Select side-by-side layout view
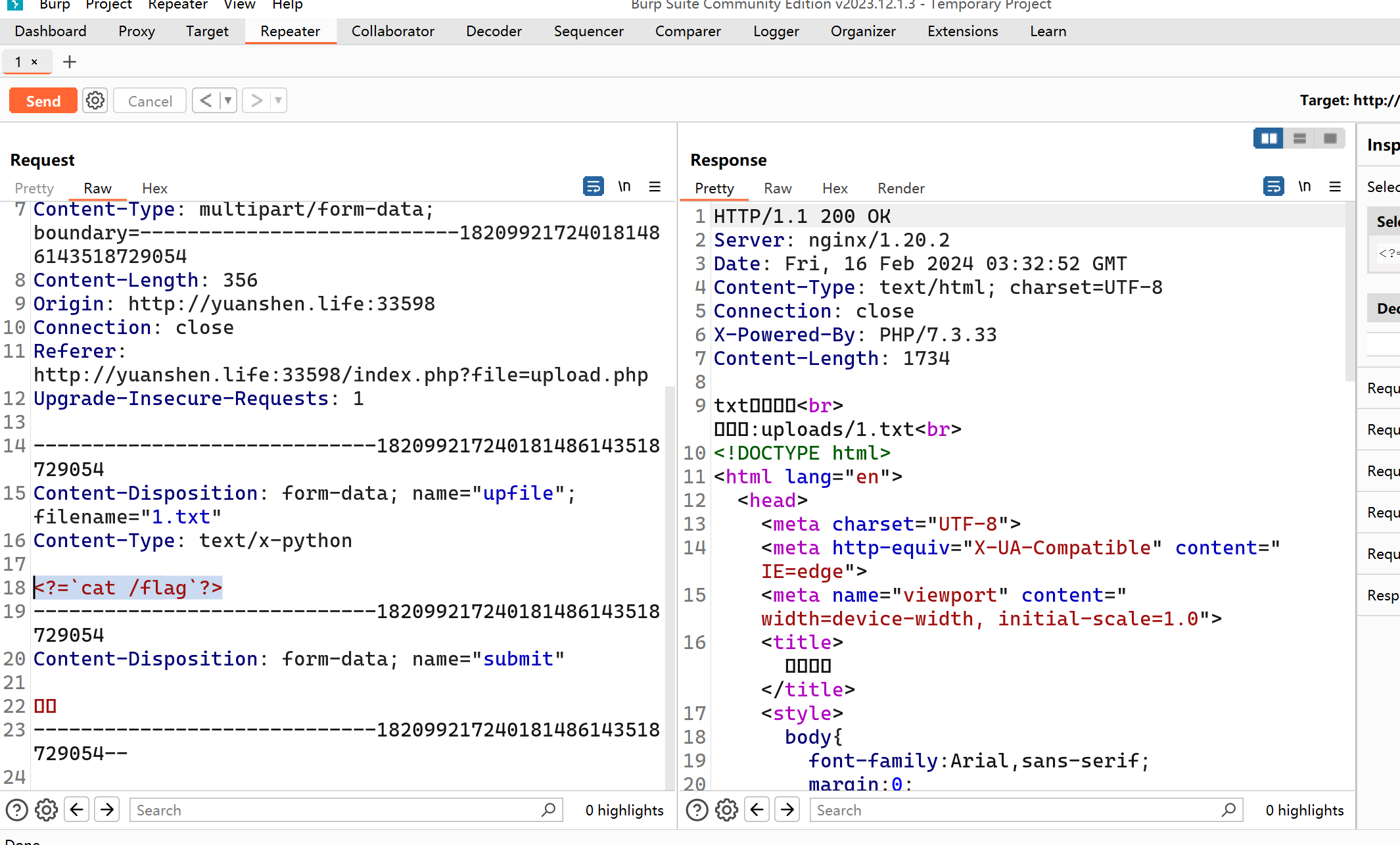 [x=1269, y=138]
